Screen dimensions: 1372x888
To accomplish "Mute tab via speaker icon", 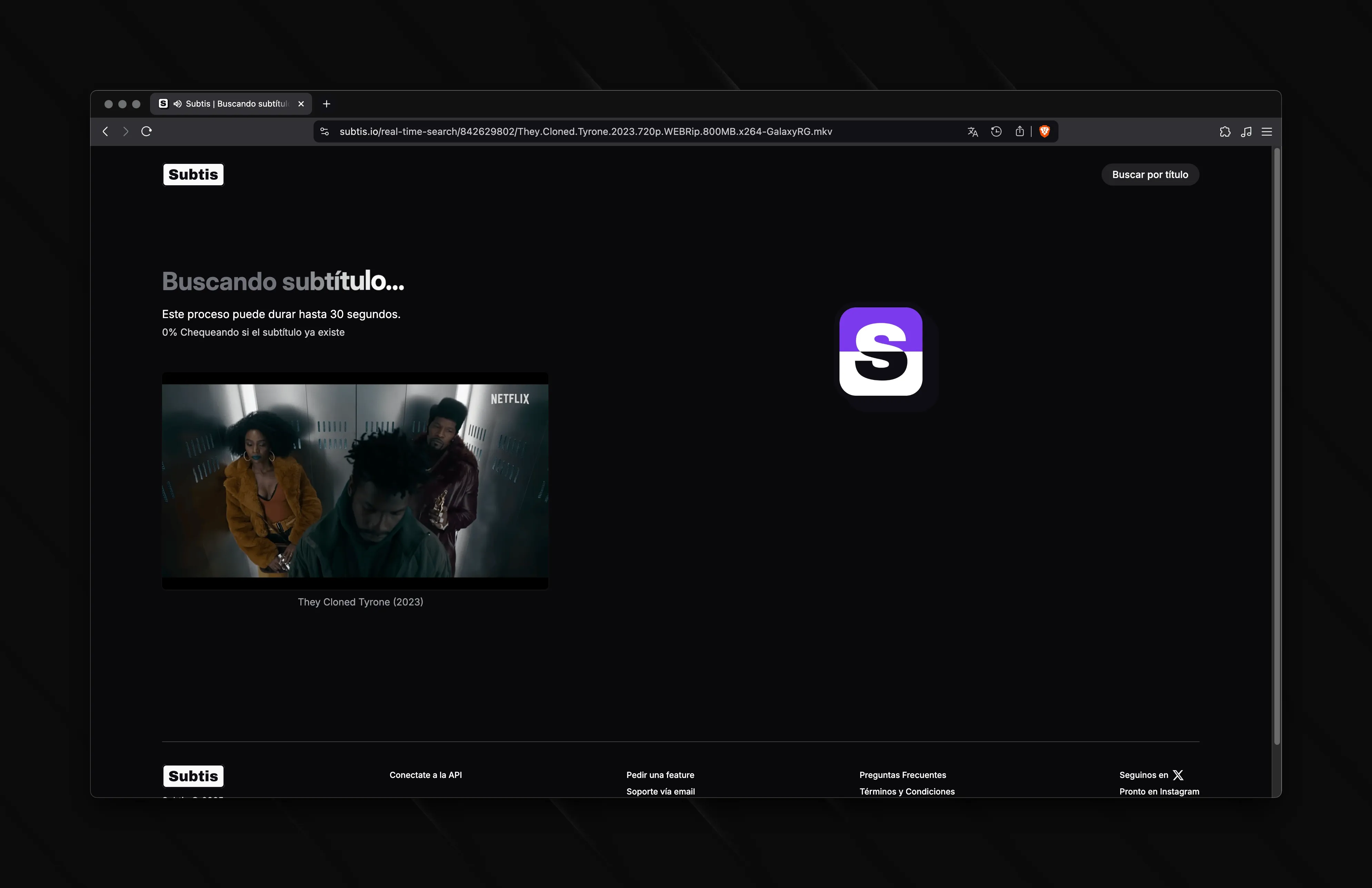I will coord(178,104).
